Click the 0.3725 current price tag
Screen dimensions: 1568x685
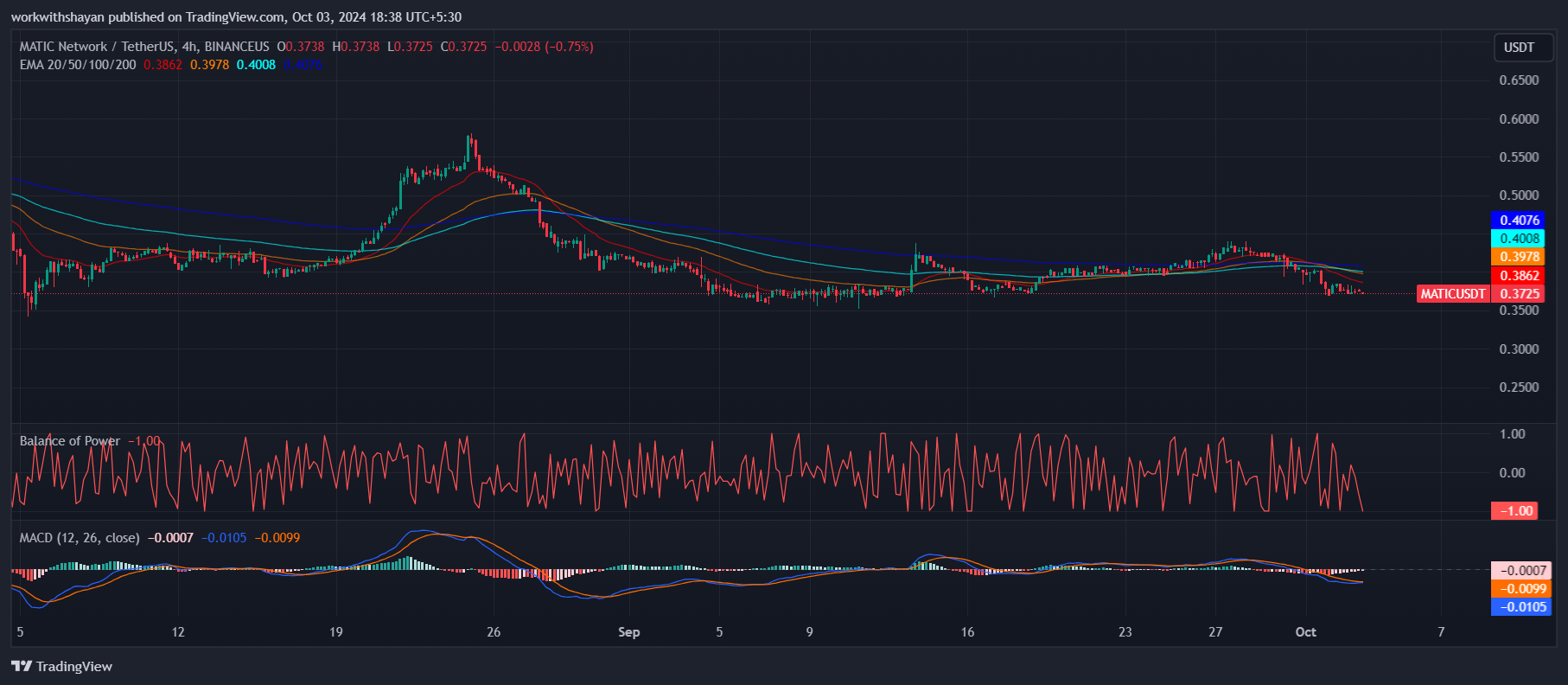point(1520,294)
